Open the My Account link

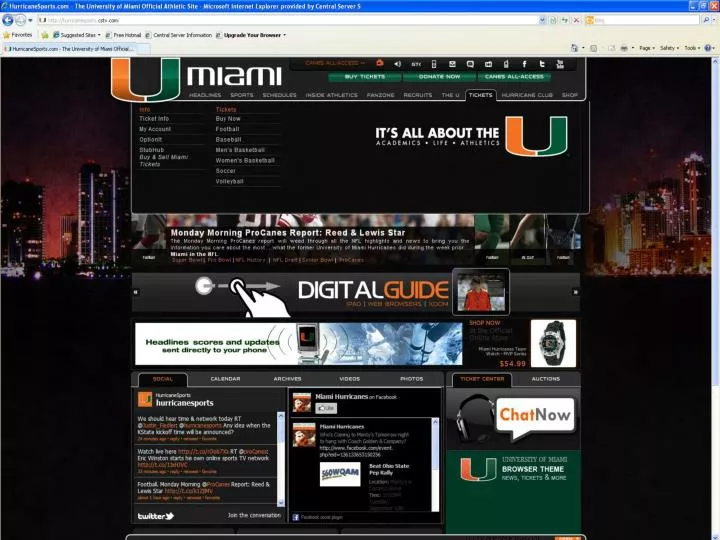(155, 129)
